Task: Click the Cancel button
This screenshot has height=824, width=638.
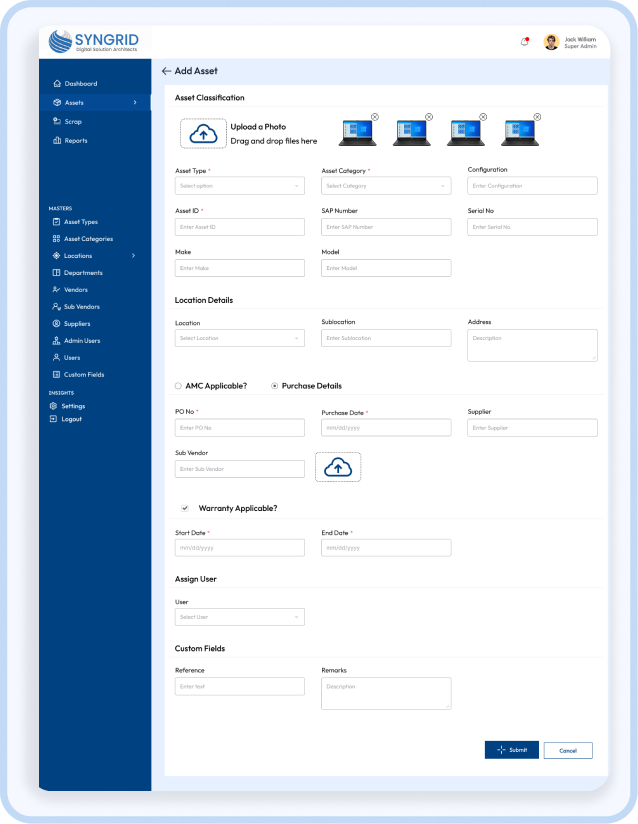Action: (x=568, y=750)
